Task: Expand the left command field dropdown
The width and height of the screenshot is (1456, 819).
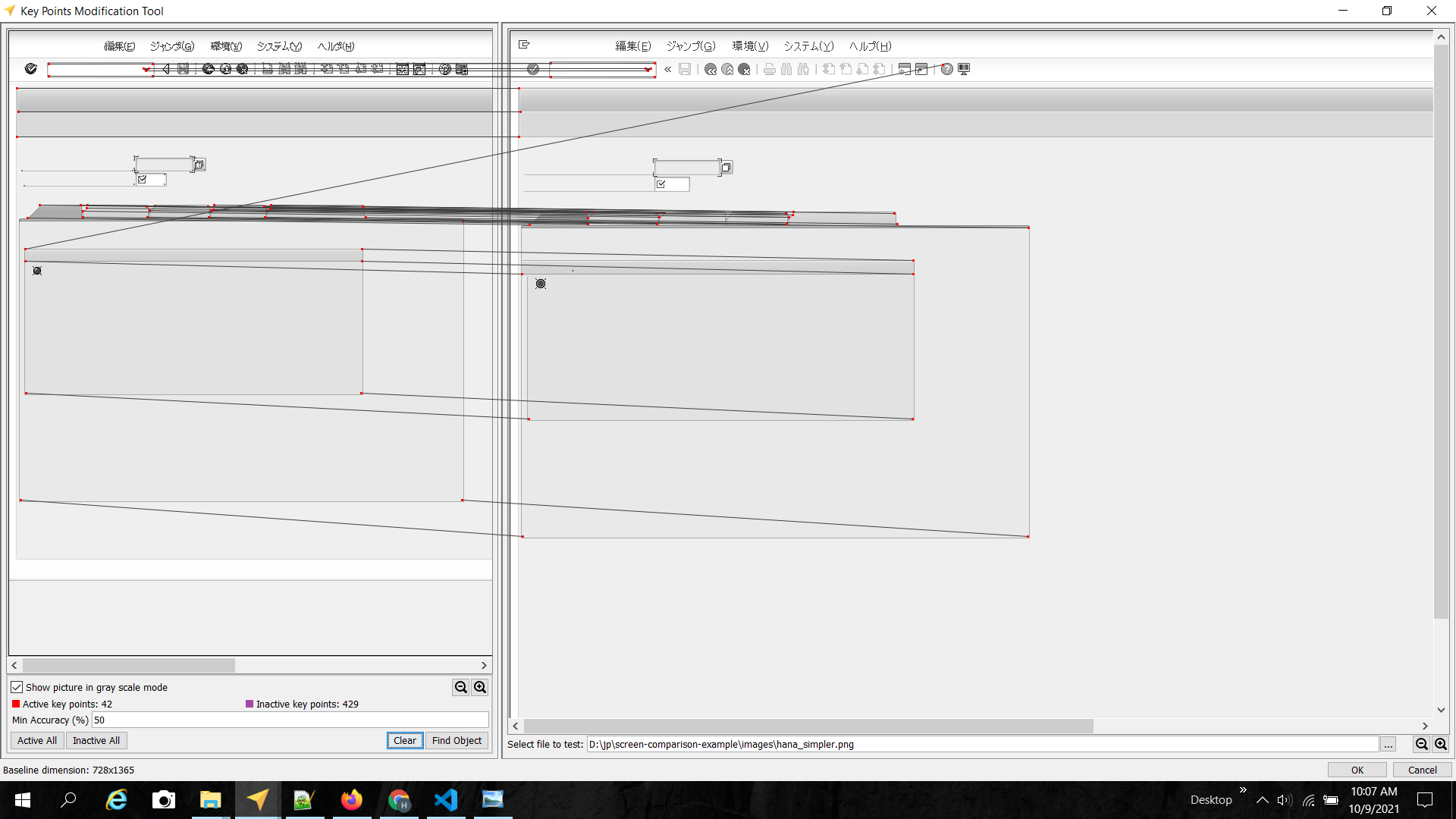Action: 146,70
